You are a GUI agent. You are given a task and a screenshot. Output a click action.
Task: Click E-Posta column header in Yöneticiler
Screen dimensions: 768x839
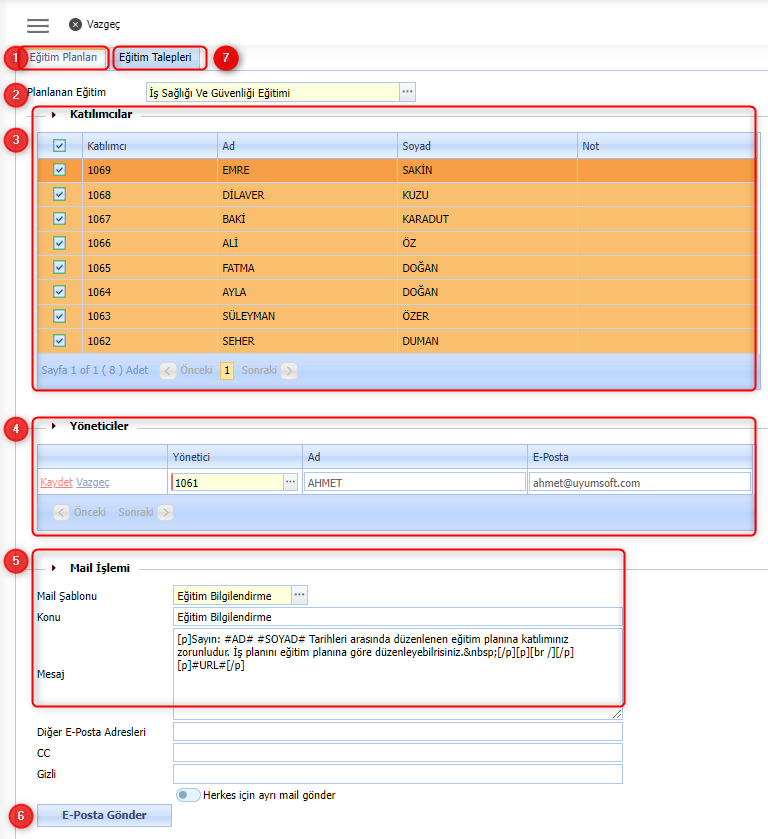click(x=640, y=457)
